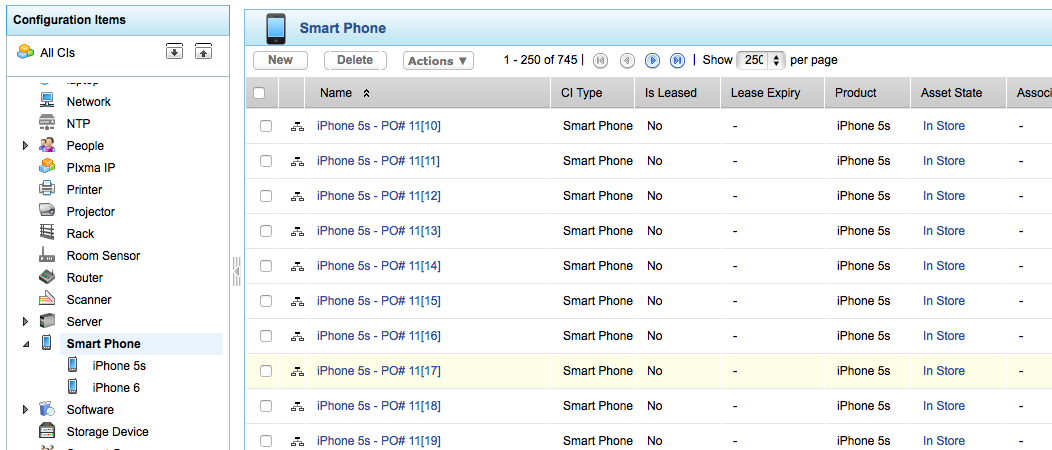The image size is (1052, 450).
Task: Click the Server icon
Action: pyautogui.click(x=46, y=321)
